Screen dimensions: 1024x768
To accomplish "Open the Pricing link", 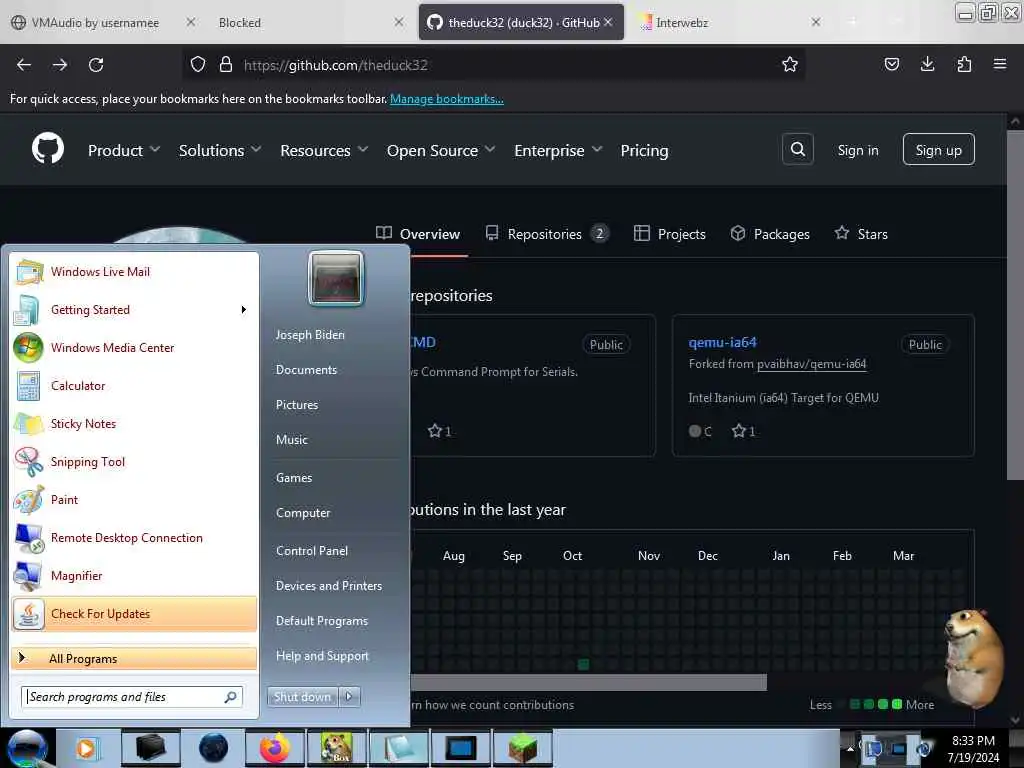I will (644, 150).
